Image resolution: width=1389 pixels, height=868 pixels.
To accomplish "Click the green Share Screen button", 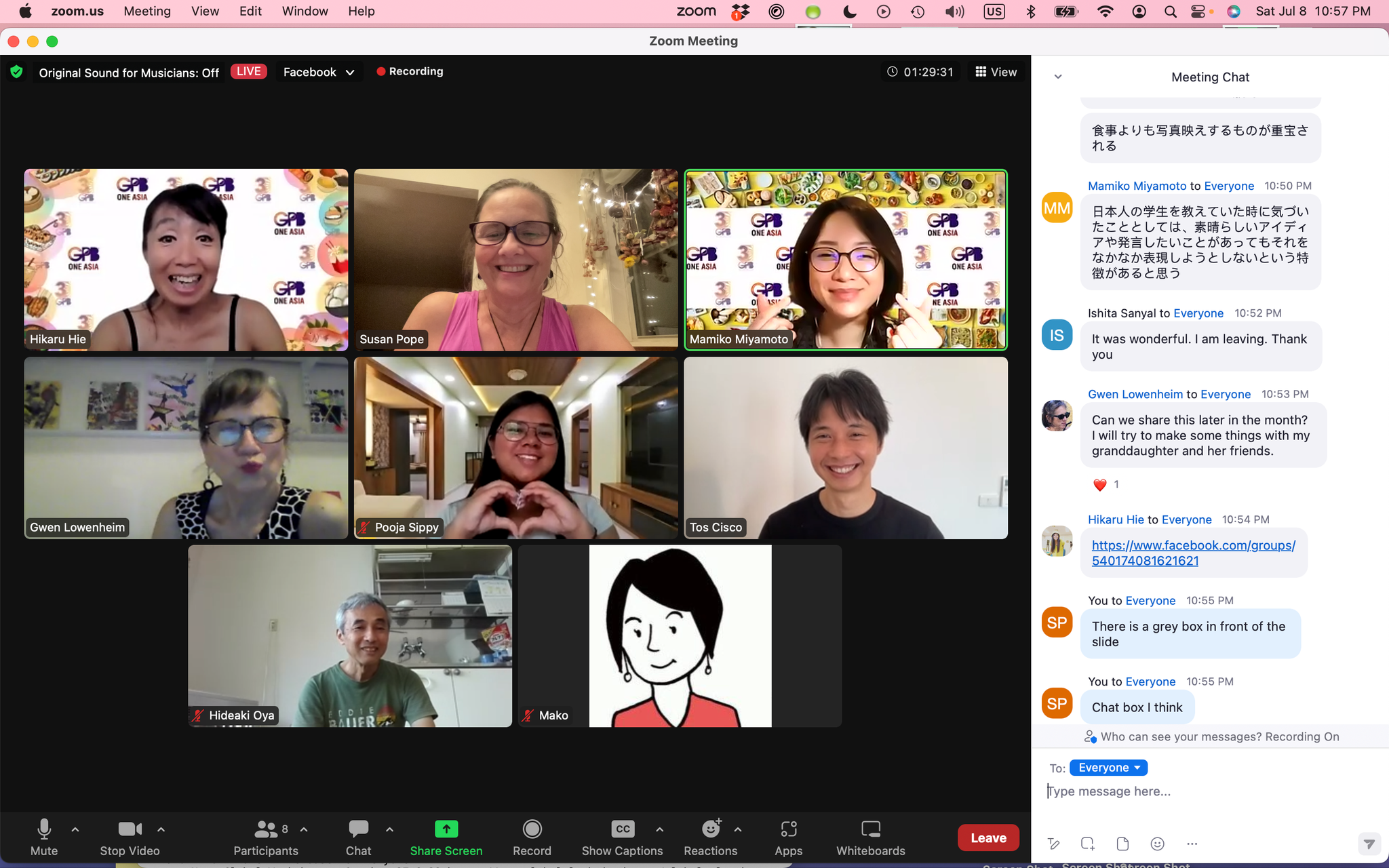I will tap(446, 837).
